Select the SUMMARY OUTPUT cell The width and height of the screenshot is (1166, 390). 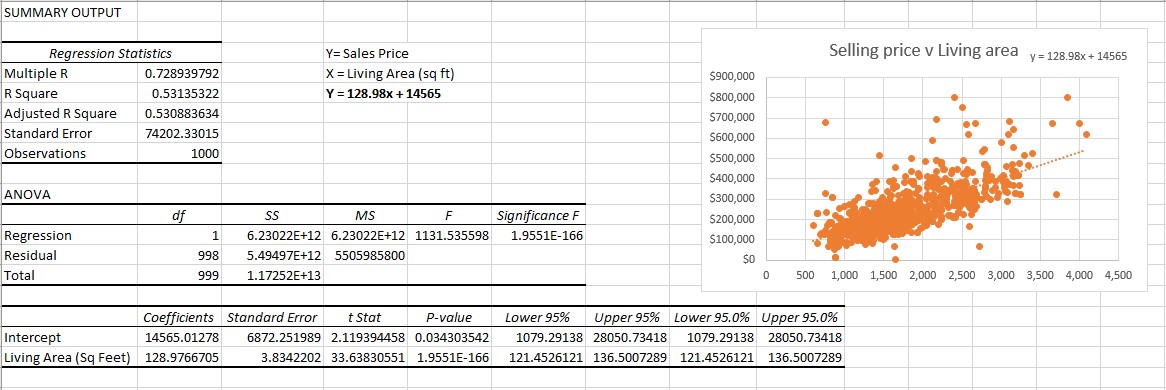point(68,13)
